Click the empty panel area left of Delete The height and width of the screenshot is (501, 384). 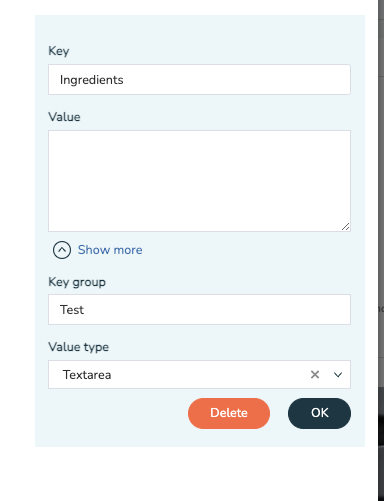click(x=113, y=413)
